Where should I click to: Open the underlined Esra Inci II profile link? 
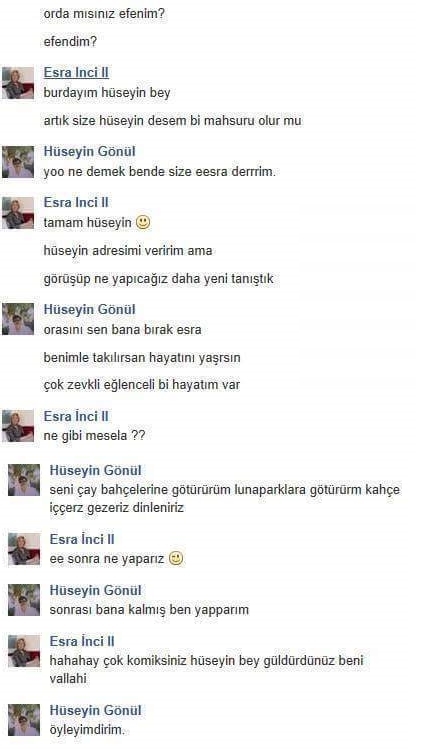click(x=76, y=73)
